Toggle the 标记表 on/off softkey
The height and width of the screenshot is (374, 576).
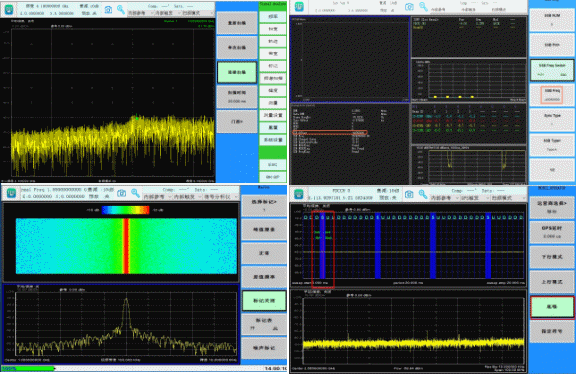264,324
